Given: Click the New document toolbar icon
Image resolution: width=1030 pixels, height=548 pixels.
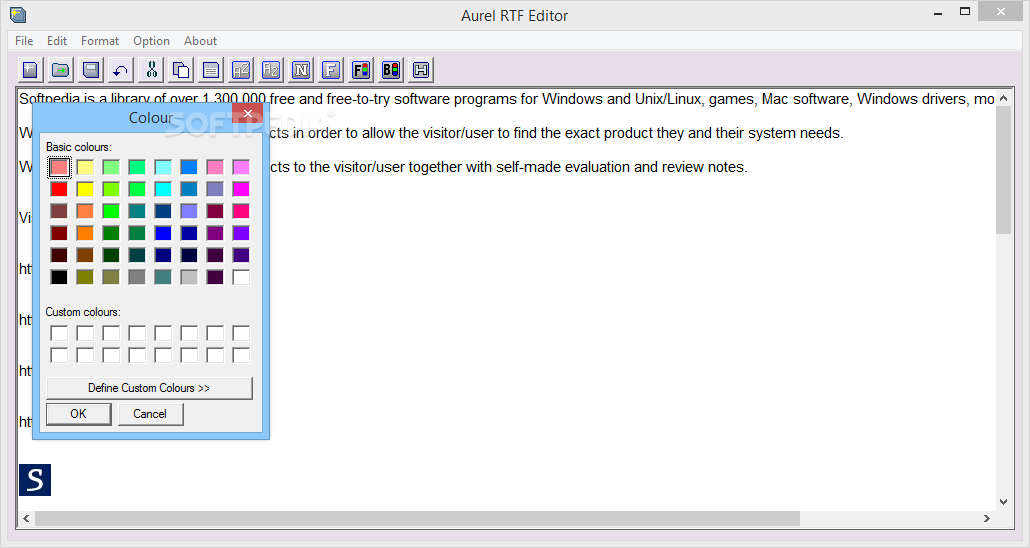Looking at the screenshot, I should [30, 70].
